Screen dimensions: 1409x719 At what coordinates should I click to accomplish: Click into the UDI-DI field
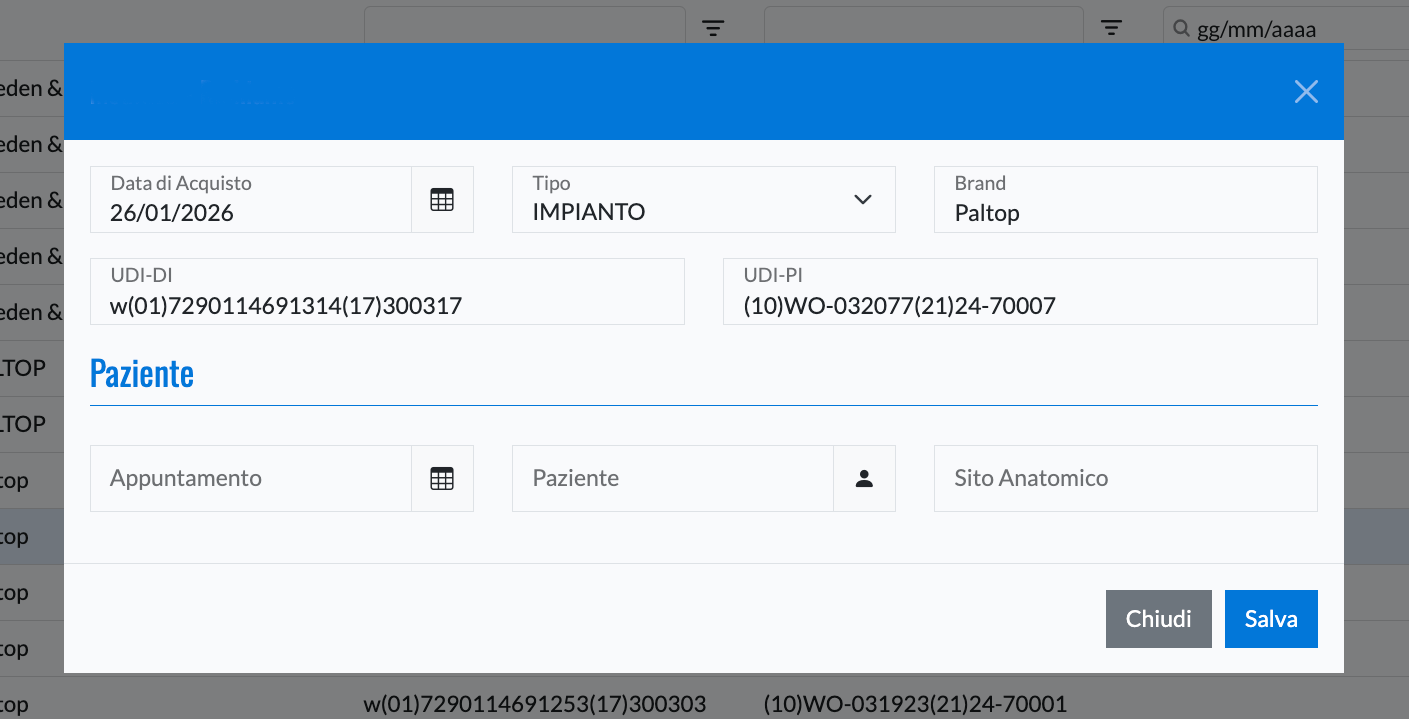[387, 291]
